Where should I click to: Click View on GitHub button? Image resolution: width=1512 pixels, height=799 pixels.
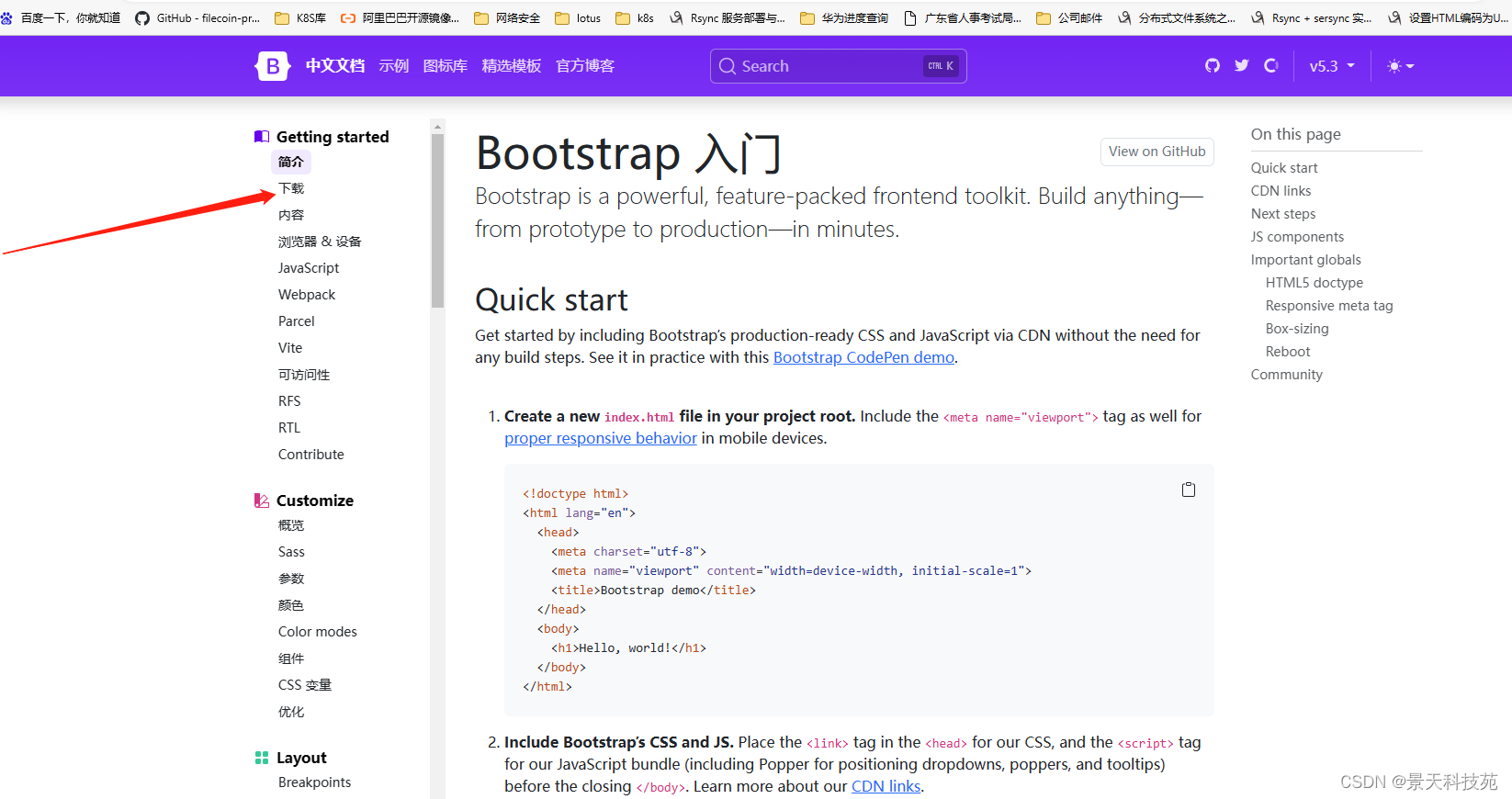coord(1157,152)
